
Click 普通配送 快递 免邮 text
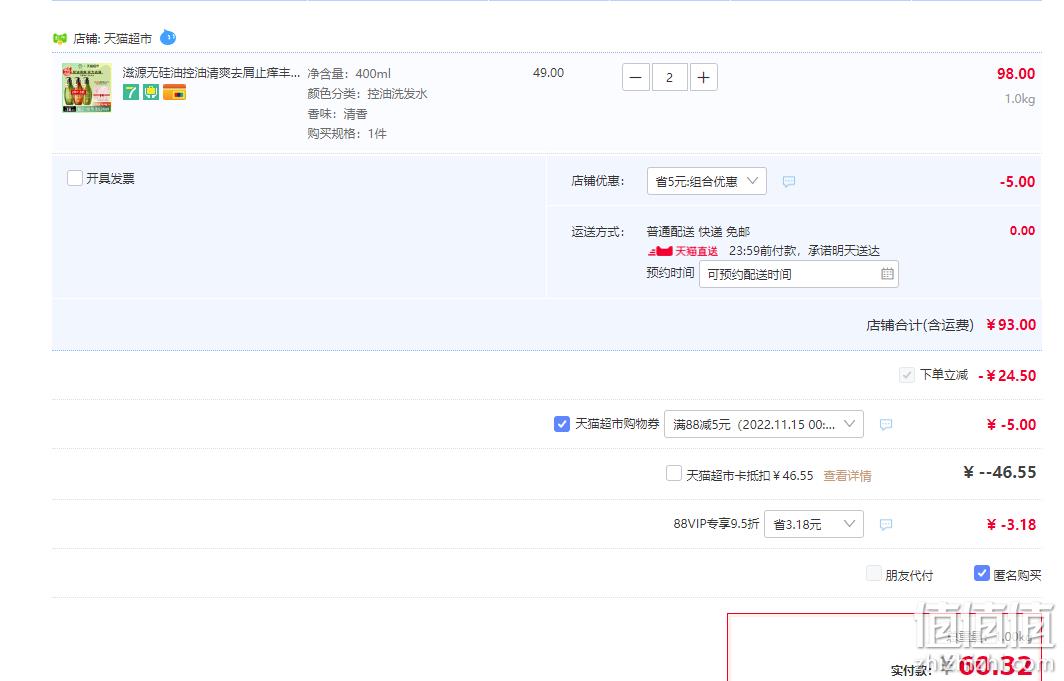pyautogui.click(x=698, y=232)
